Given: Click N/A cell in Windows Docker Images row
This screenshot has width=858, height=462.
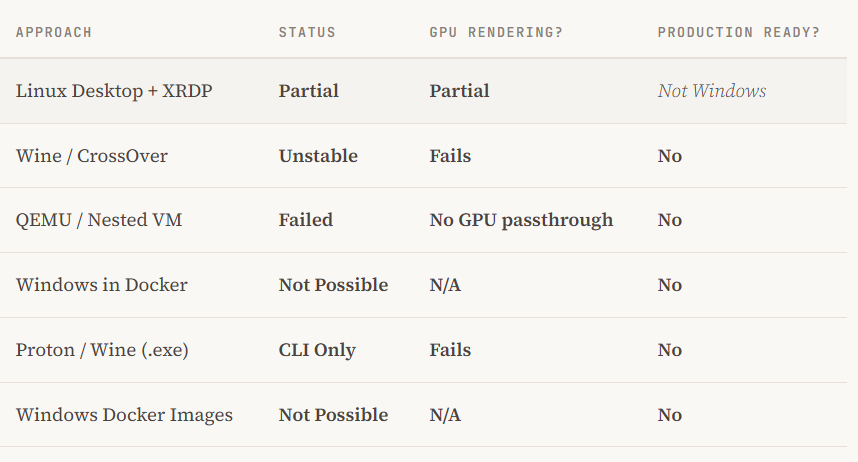Looking at the screenshot, I should click(x=445, y=415).
